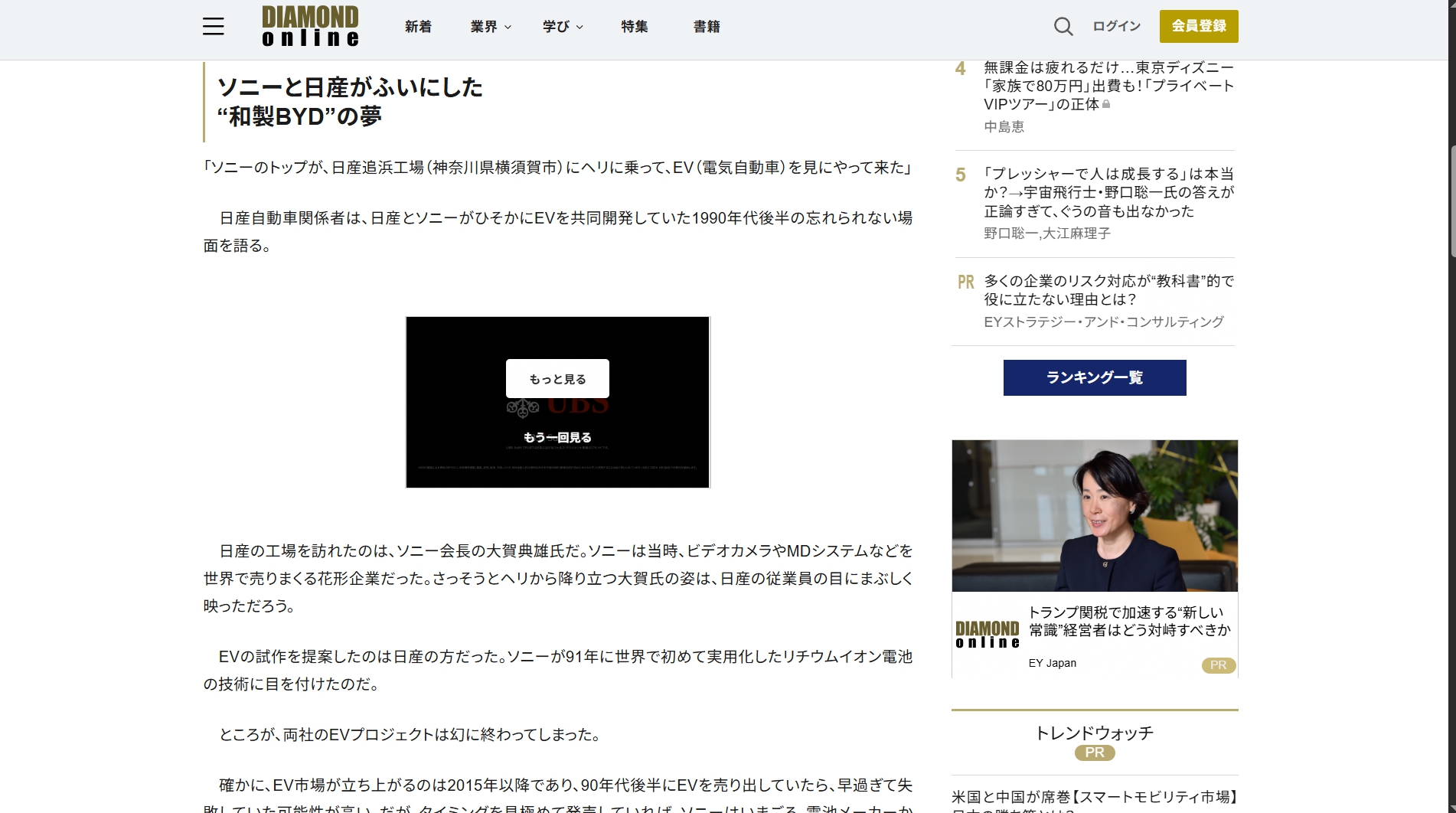Click the ログイン link

coord(1116,27)
